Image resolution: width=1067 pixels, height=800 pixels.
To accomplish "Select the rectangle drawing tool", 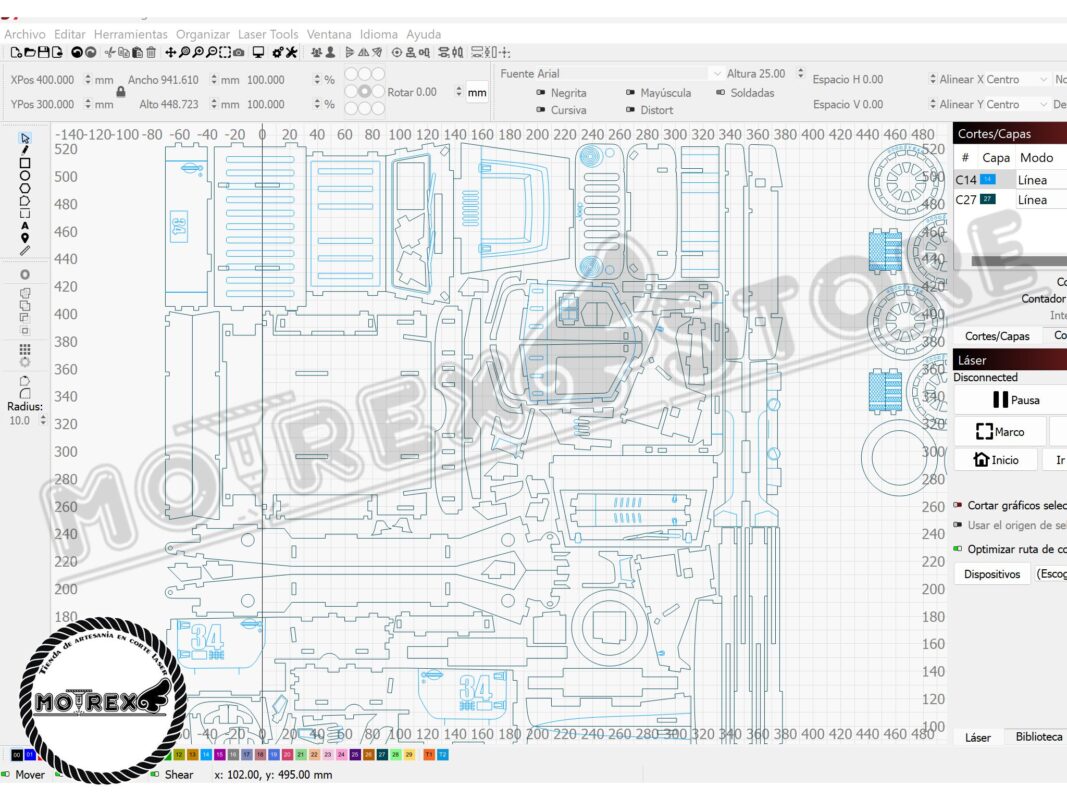I will point(25,163).
